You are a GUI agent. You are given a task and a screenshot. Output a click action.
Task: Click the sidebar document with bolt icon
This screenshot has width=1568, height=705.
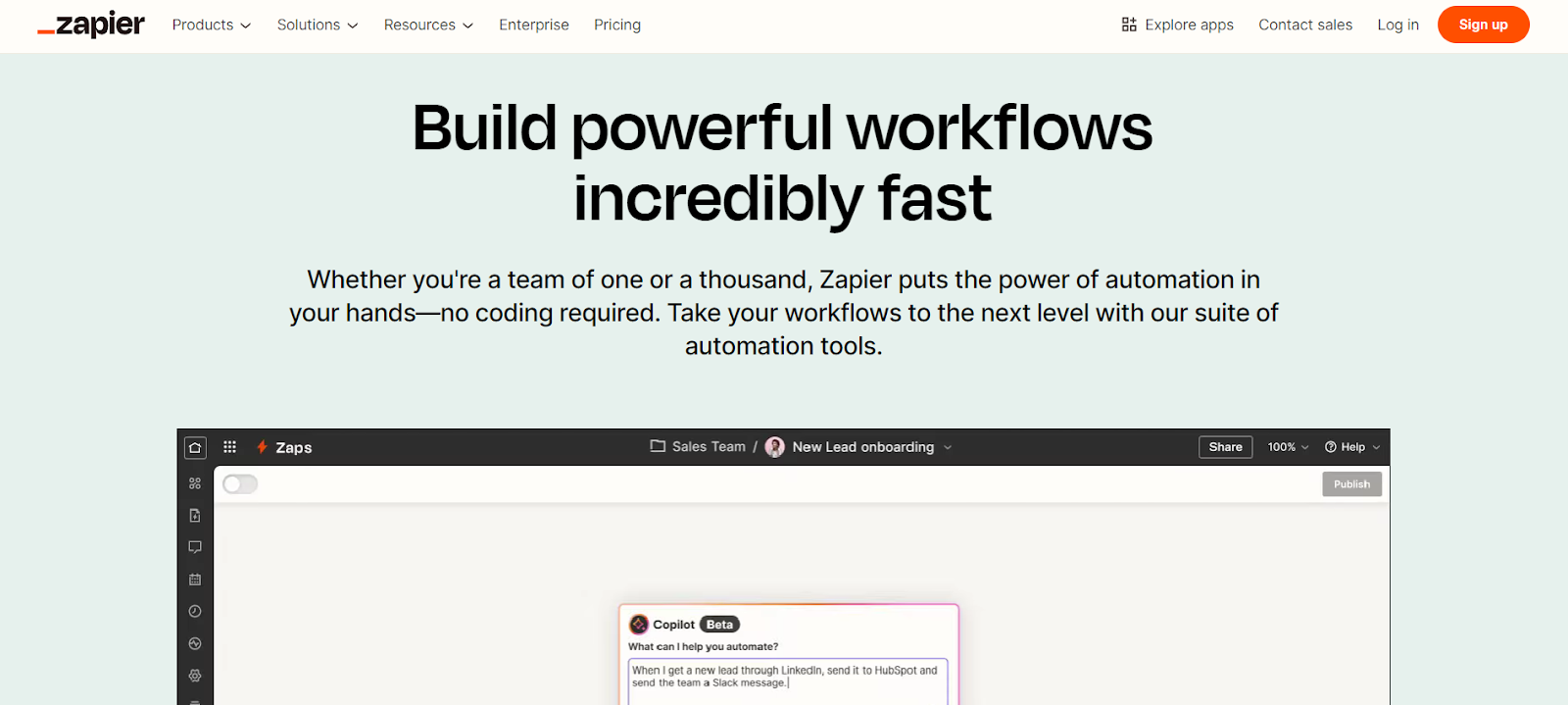[x=195, y=516]
